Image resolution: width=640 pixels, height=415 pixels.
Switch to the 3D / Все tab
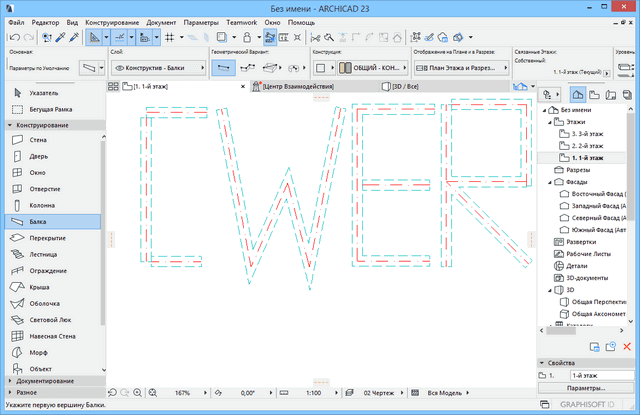coord(415,87)
